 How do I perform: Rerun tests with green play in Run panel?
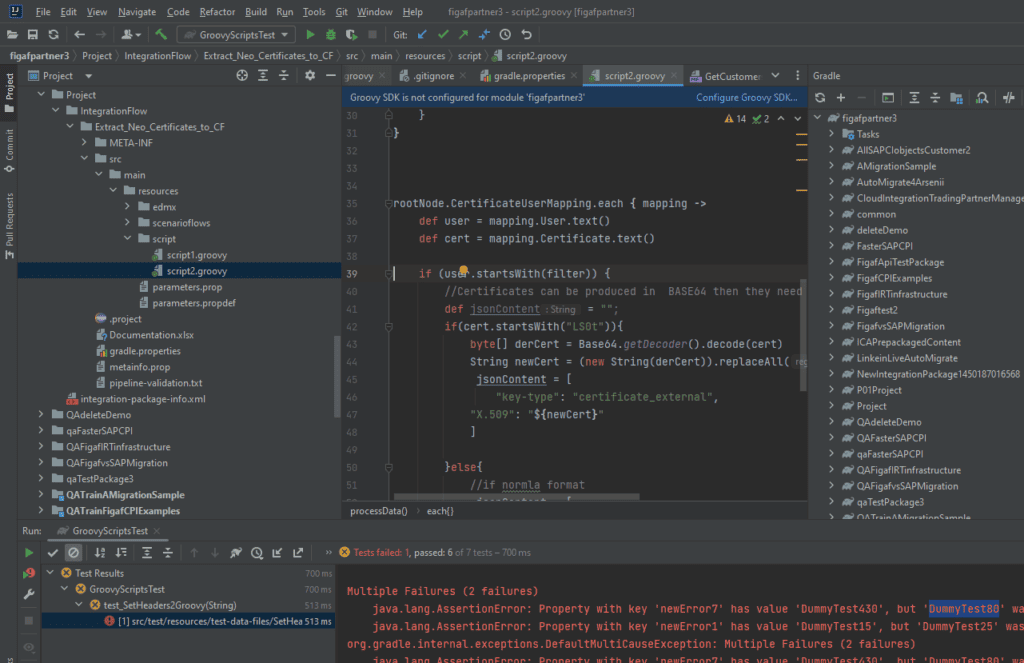[x=29, y=553]
